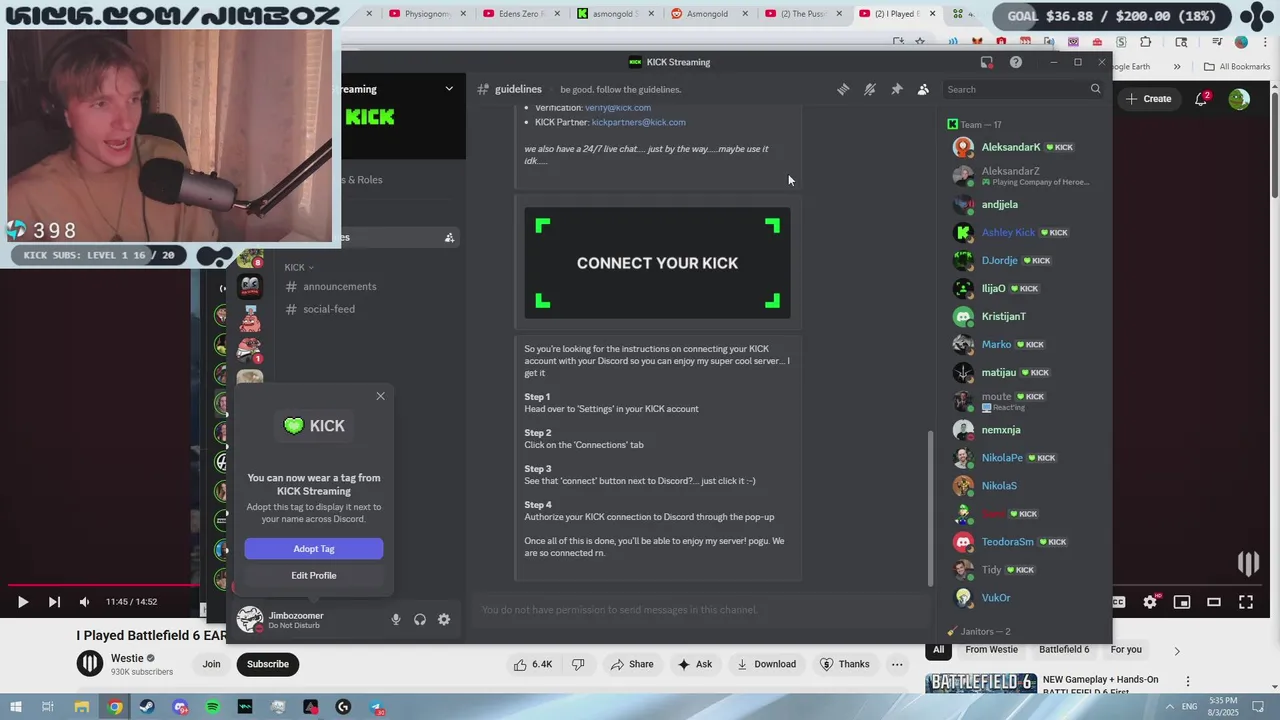The height and width of the screenshot is (720, 1280).
Task: Select the All filter chip
Action: point(938,650)
